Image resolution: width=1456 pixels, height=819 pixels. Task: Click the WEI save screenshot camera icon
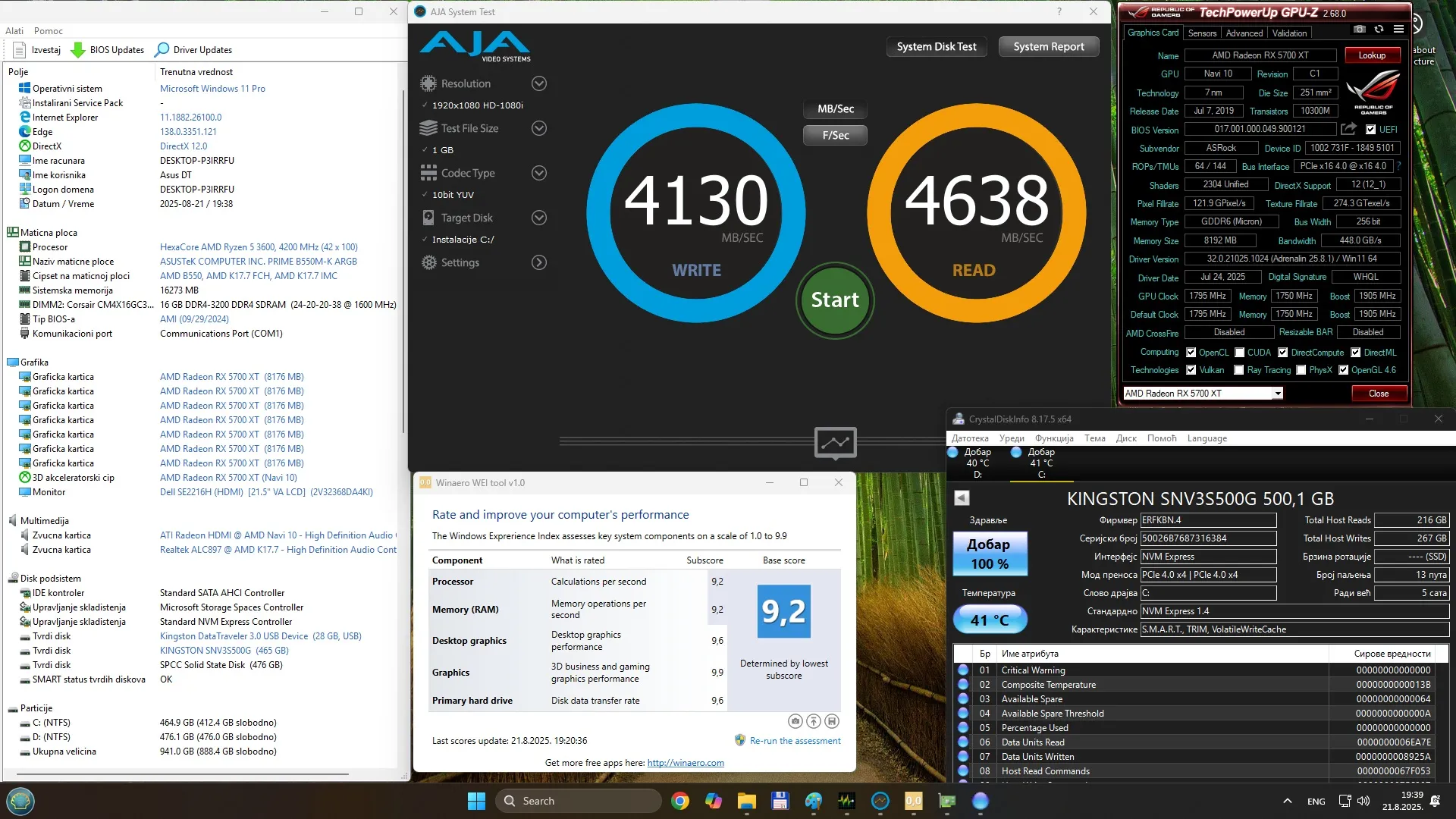(x=795, y=721)
